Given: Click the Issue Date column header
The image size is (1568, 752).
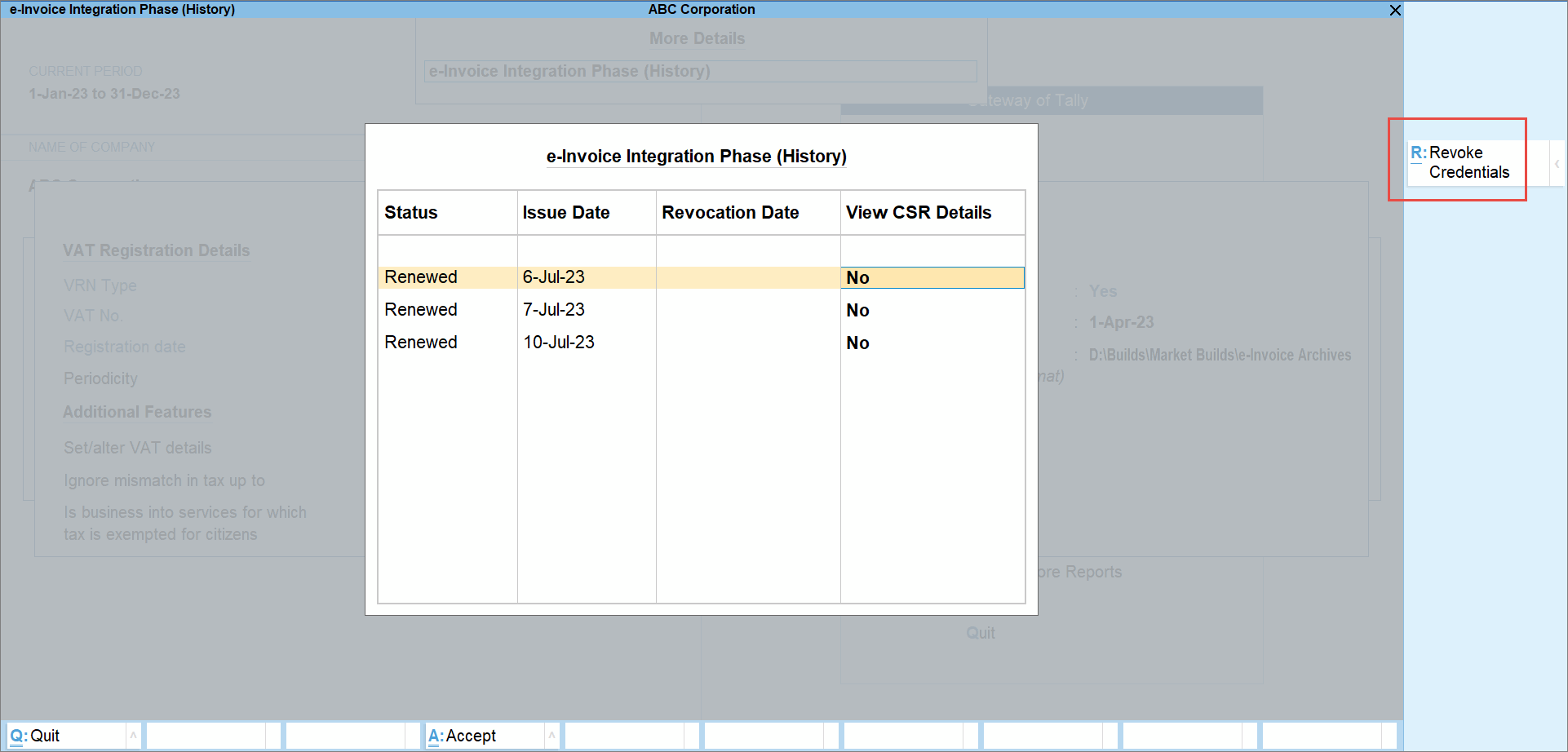Looking at the screenshot, I should (x=566, y=212).
